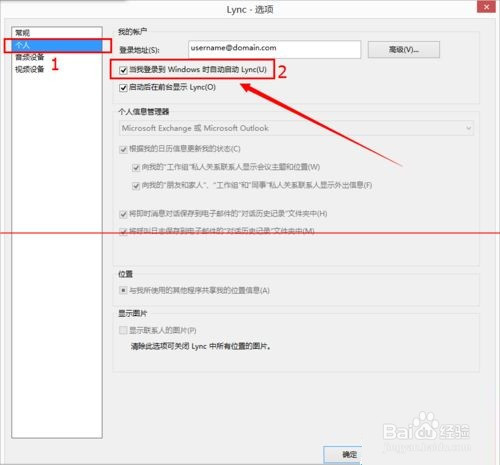Viewport: 500px width, 465px height.
Task: Click the sign-in address input field
Action: [x=274, y=49]
